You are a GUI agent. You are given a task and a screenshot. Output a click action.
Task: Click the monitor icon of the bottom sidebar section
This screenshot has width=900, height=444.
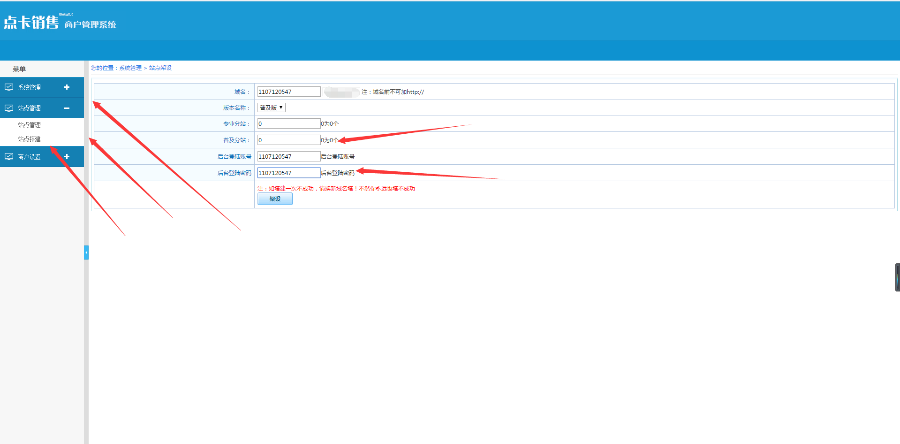click(9, 156)
